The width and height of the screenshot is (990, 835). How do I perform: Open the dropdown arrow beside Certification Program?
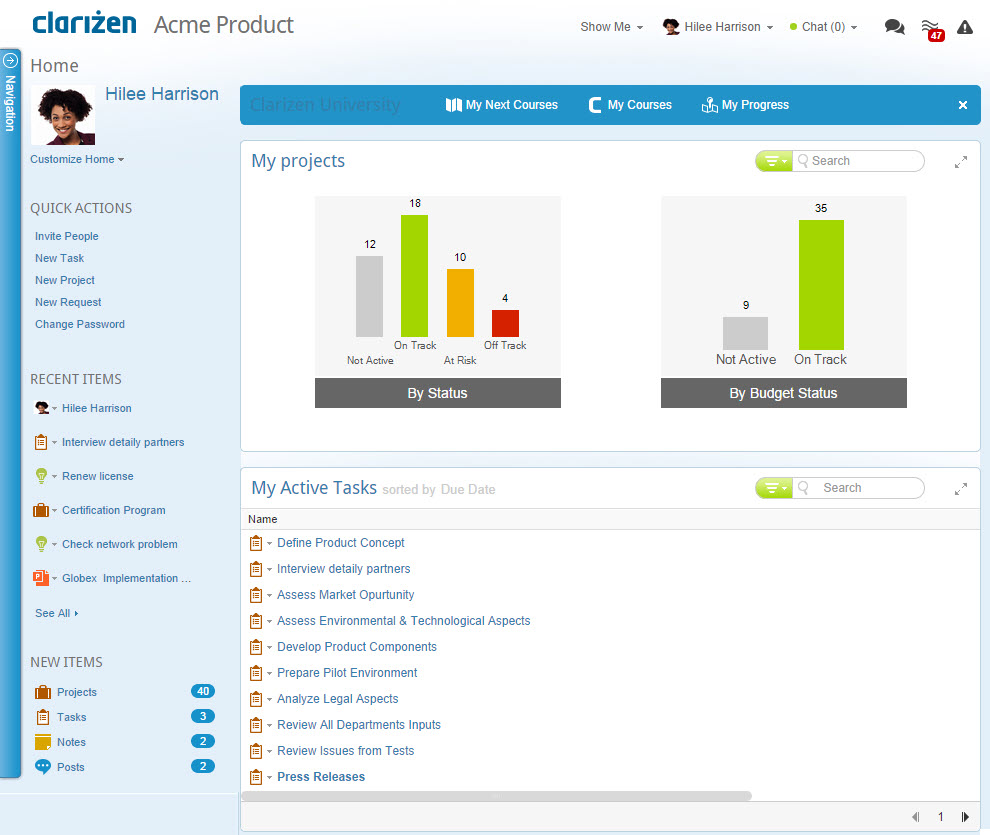(54, 510)
